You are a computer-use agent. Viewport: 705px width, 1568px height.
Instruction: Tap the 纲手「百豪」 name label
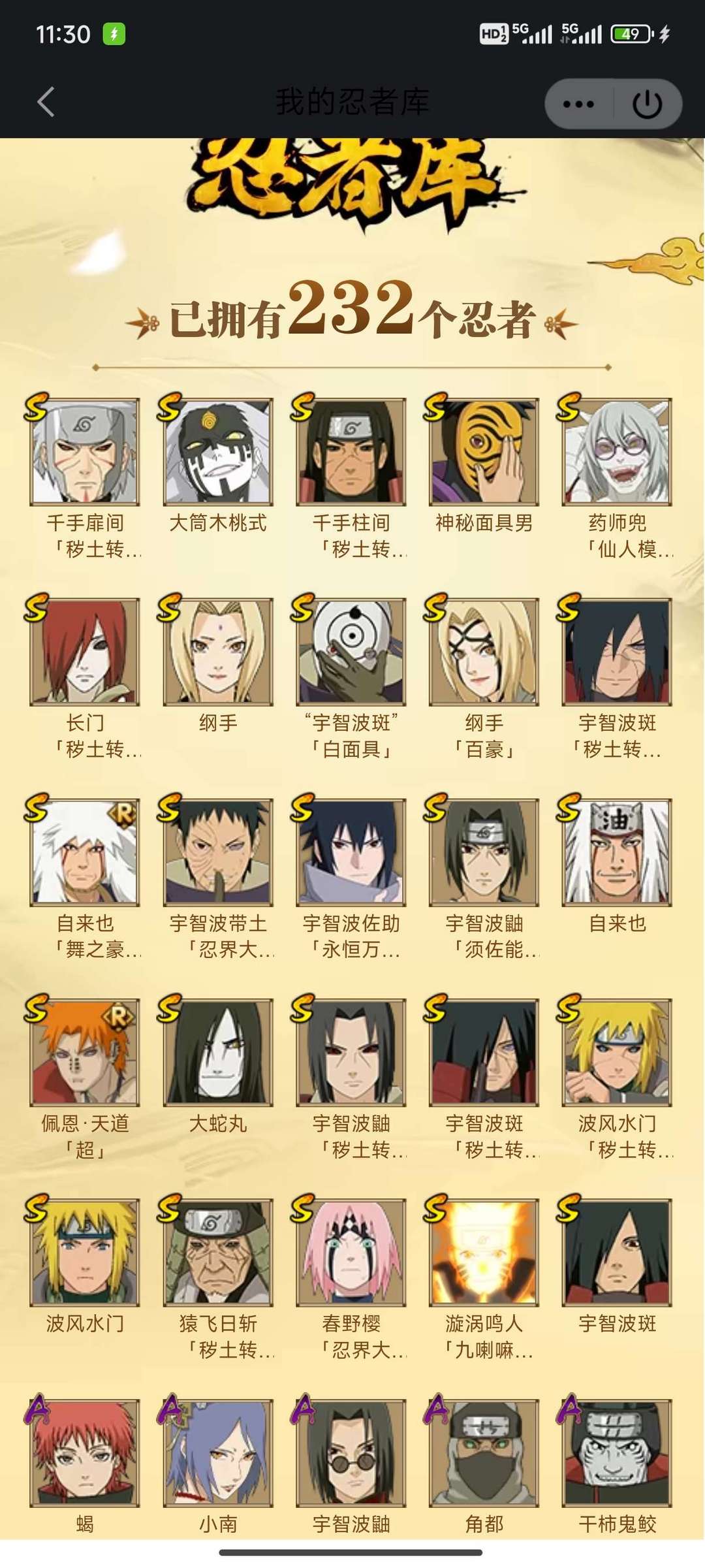pos(484,736)
